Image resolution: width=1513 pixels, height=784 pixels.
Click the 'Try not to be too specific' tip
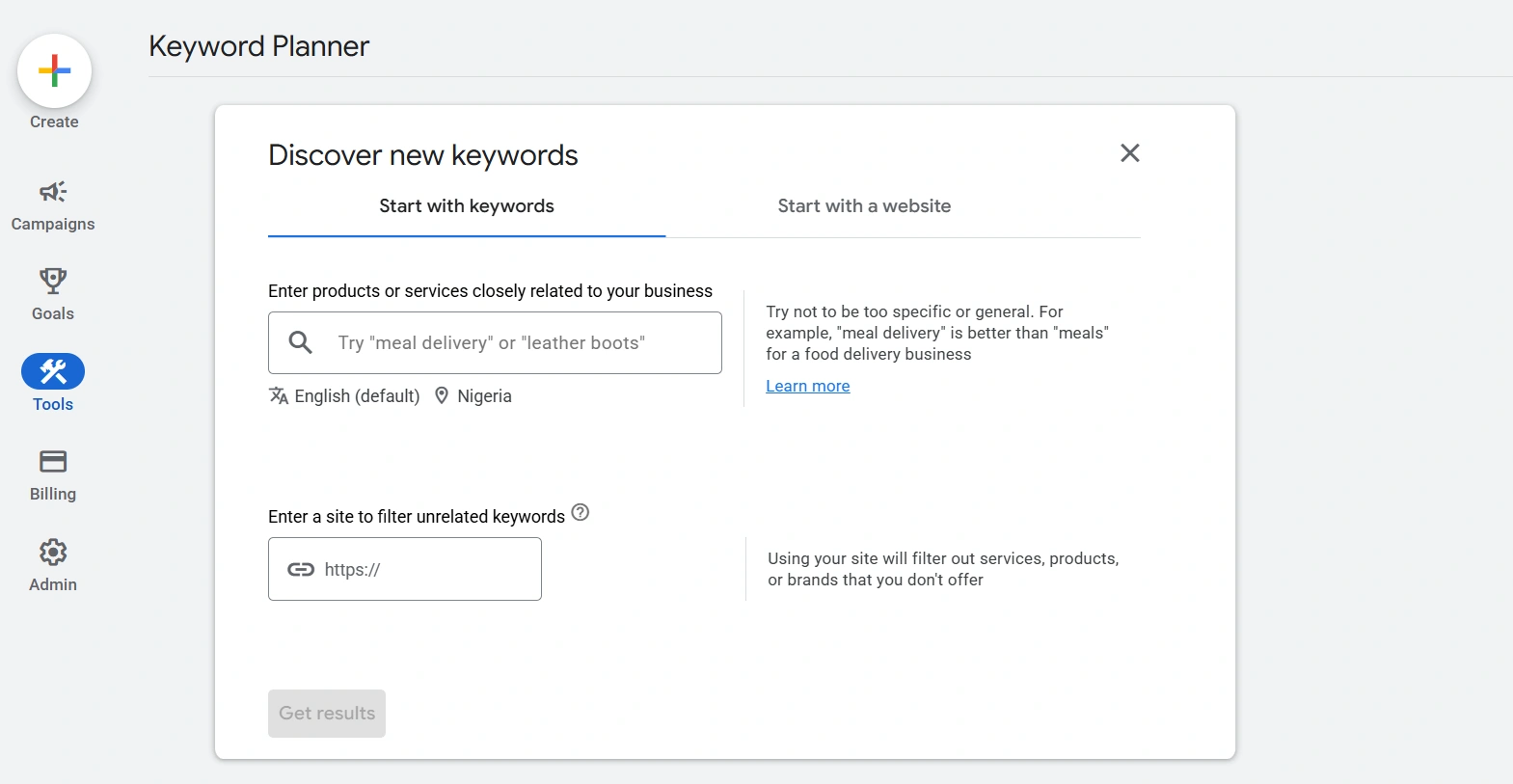[937, 333]
